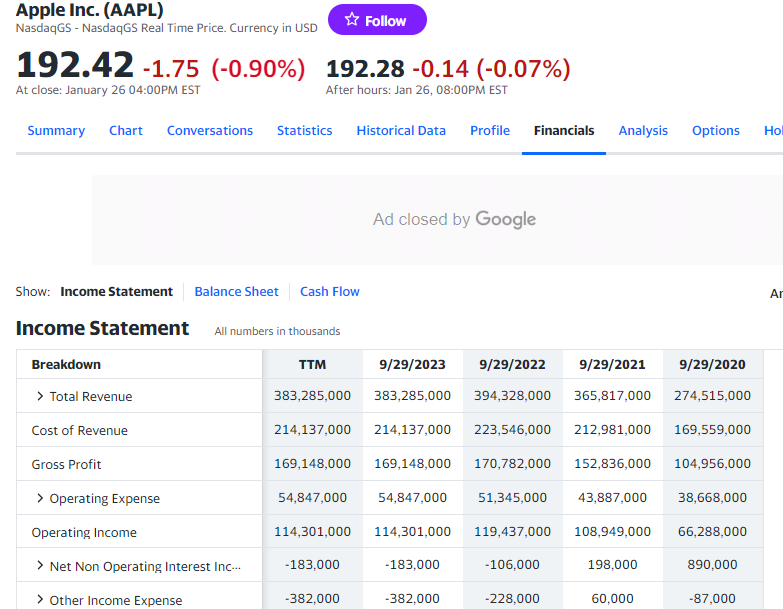Screen dimensions: 783x609
Task: Click the 9/29/2020 column header
Action: (x=713, y=364)
